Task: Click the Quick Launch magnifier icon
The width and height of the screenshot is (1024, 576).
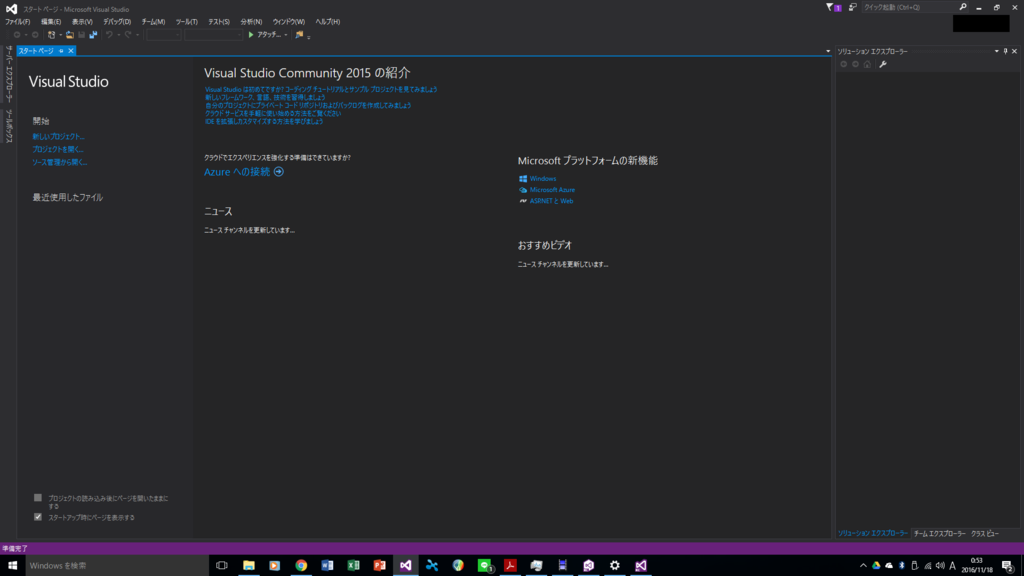Action: (963, 7)
